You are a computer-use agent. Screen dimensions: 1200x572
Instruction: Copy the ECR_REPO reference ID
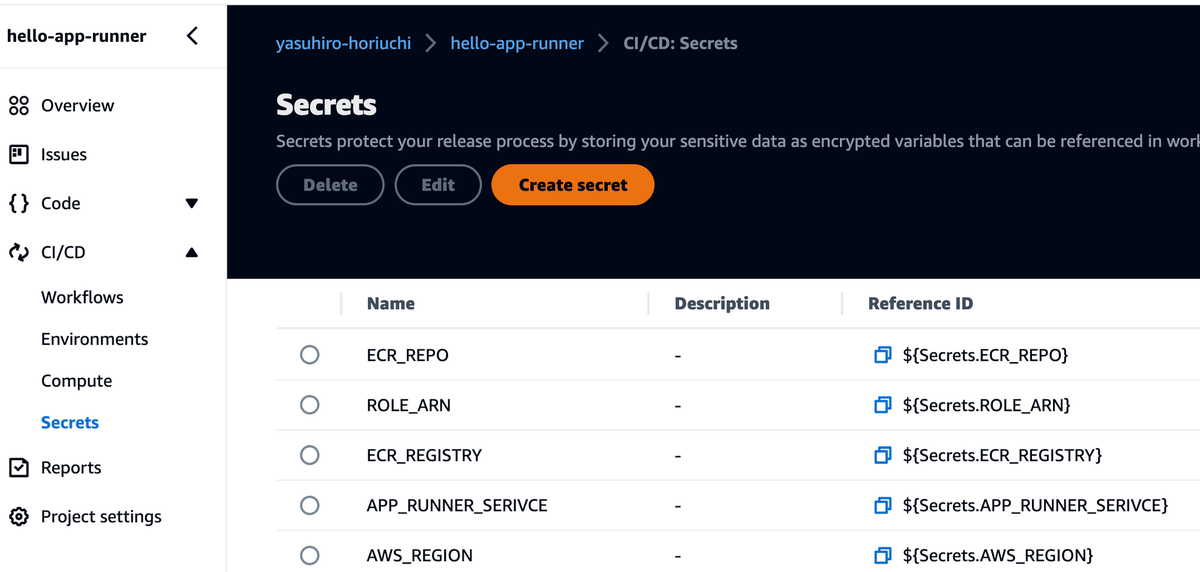click(882, 355)
